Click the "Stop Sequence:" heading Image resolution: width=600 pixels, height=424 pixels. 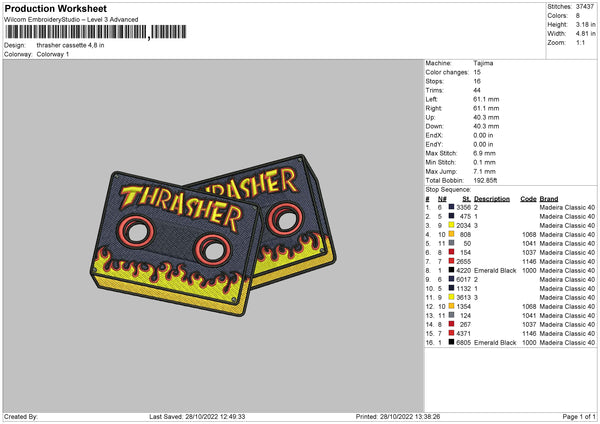(448, 190)
